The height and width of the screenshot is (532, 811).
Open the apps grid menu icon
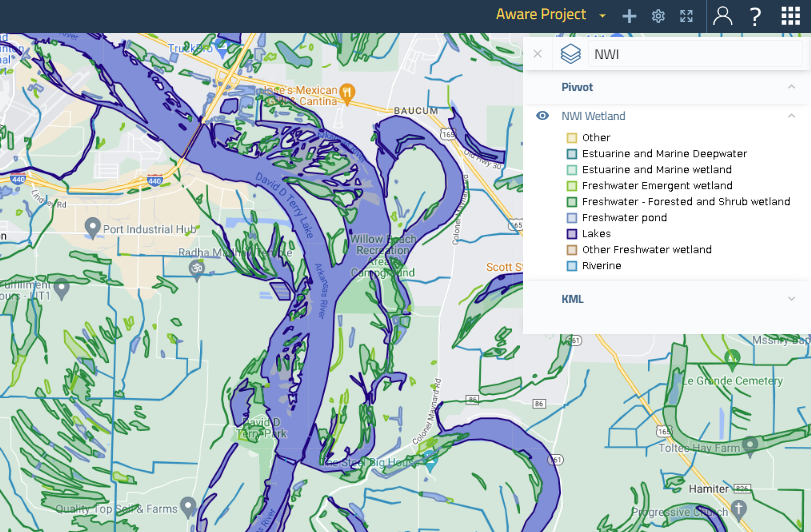[x=790, y=16]
